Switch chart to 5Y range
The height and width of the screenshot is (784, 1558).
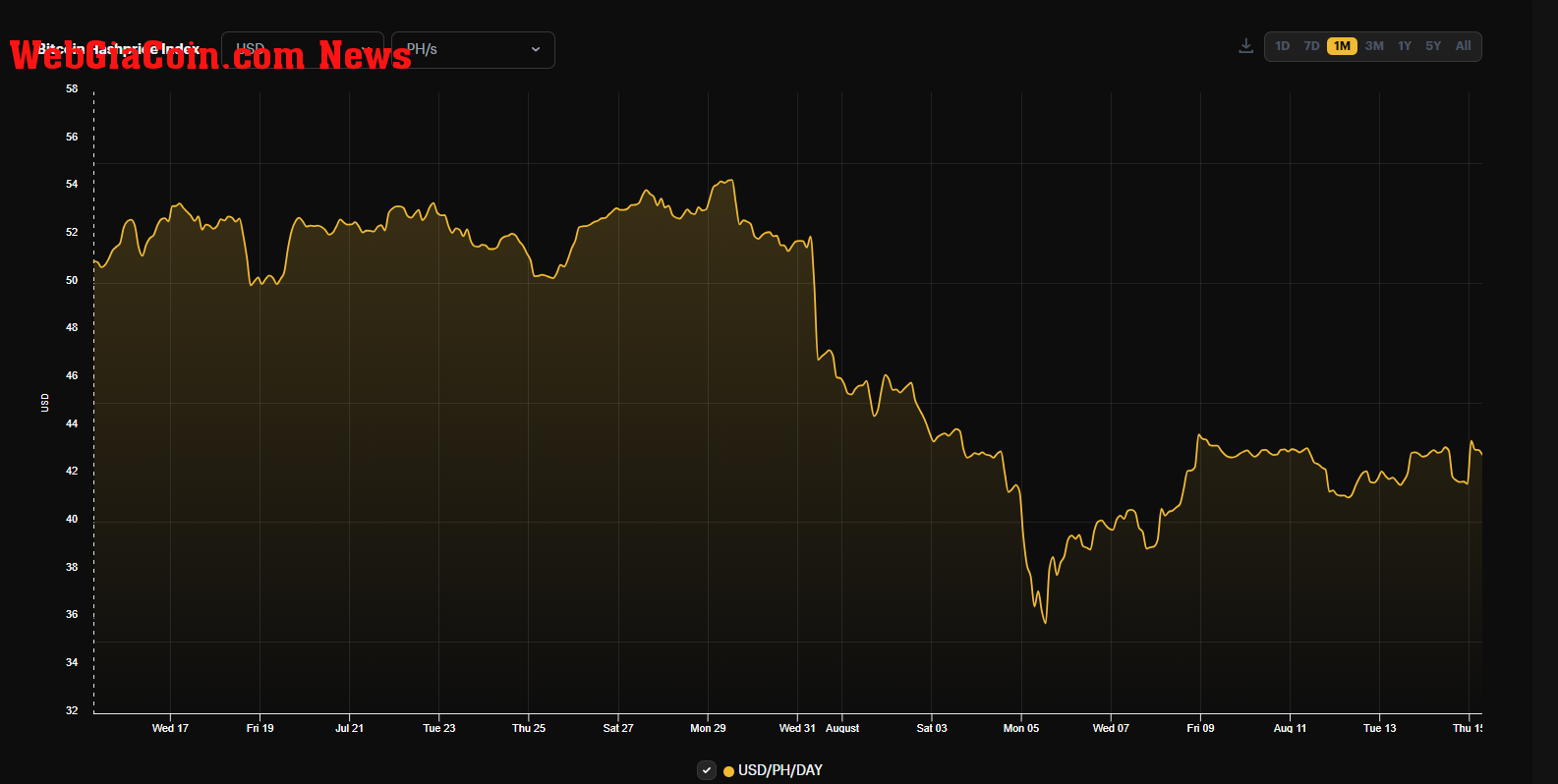pos(1433,46)
